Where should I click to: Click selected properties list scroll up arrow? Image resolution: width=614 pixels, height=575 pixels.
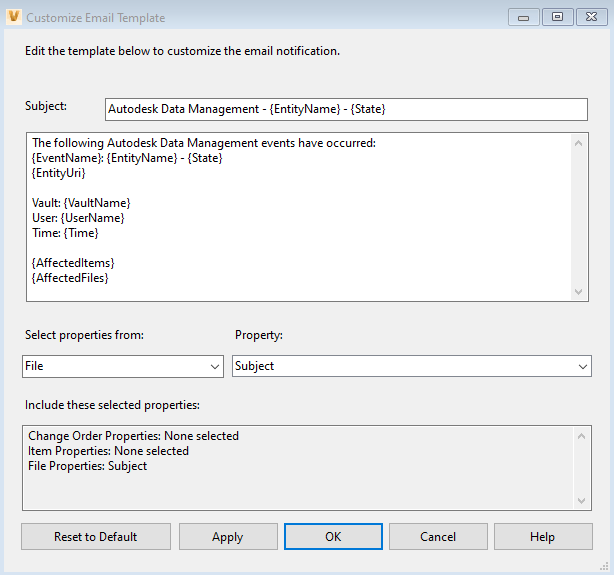click(581, 436)
